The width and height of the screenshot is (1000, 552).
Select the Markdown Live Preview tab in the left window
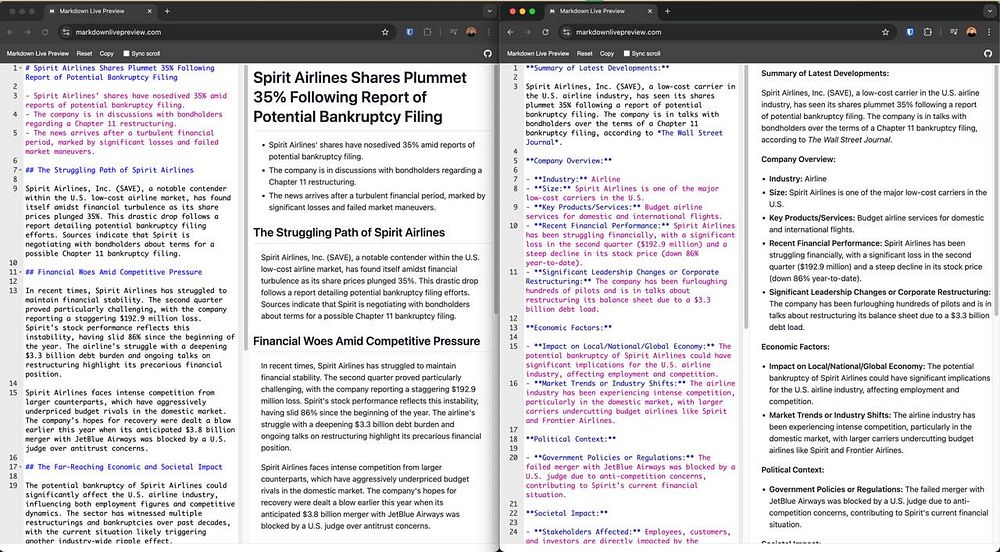coord(90,11)
